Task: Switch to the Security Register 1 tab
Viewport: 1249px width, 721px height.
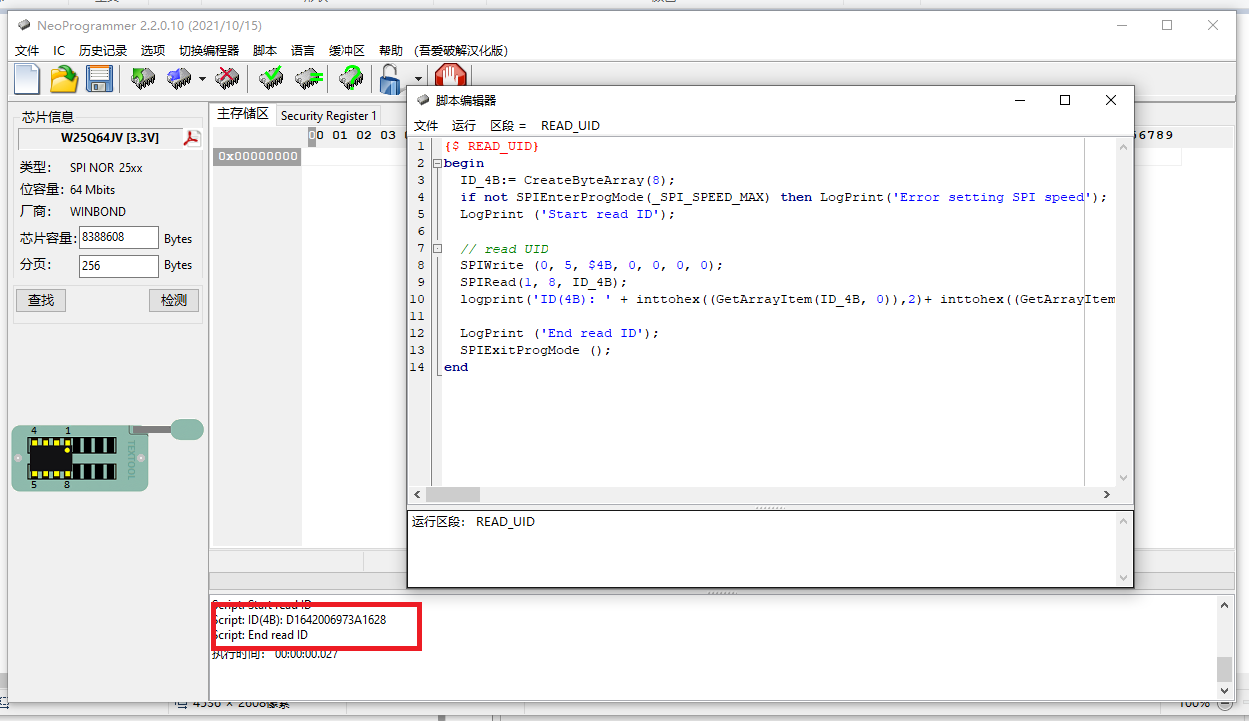Action: point(329,115)
